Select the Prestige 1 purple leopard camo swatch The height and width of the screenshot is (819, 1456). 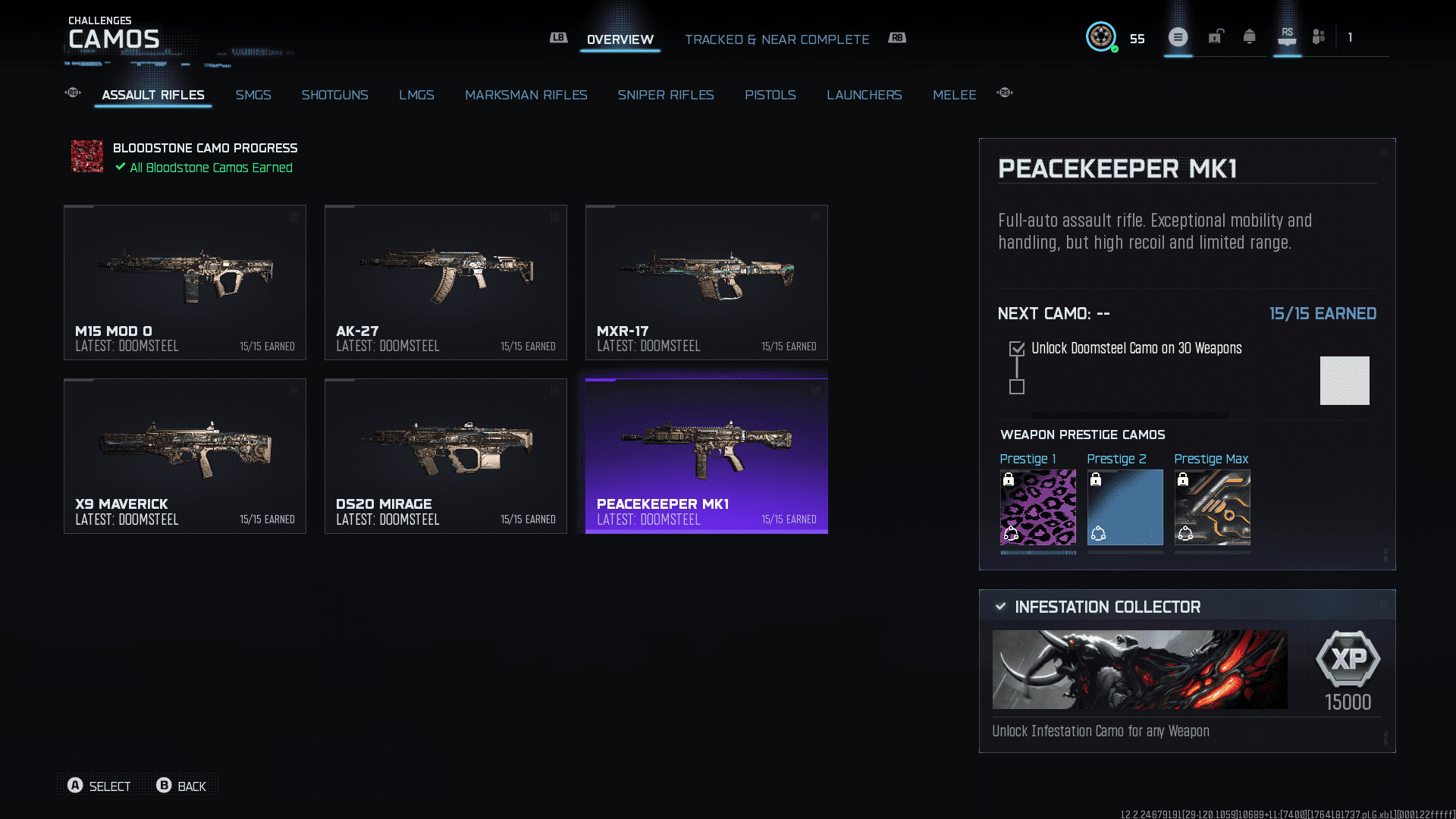[x=1037, y=507]
